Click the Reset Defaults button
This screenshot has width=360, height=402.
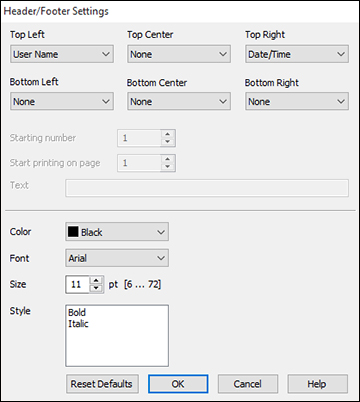click(x=102, y=384)
